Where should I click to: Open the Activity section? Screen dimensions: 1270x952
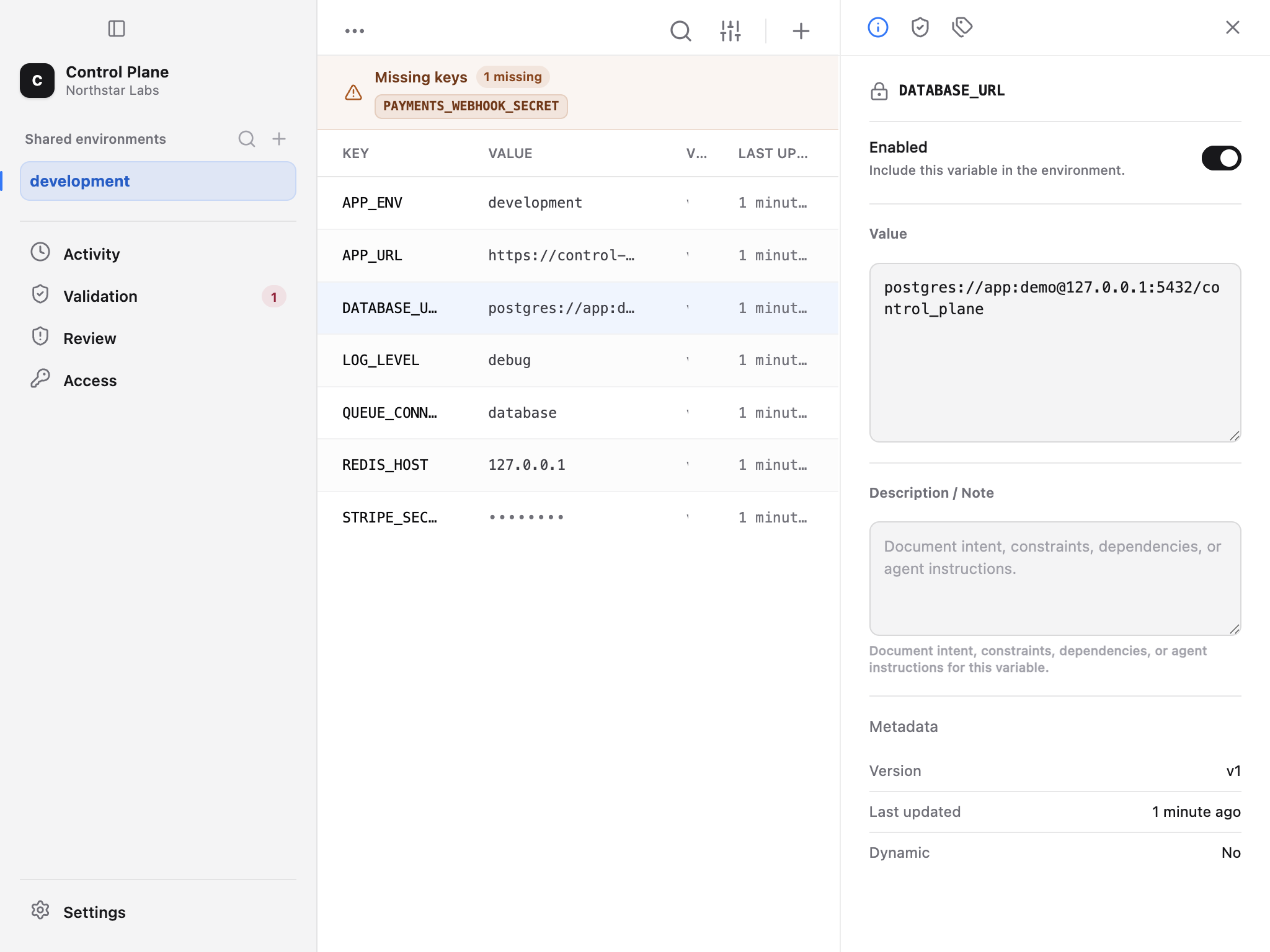(x=158, y=254)
